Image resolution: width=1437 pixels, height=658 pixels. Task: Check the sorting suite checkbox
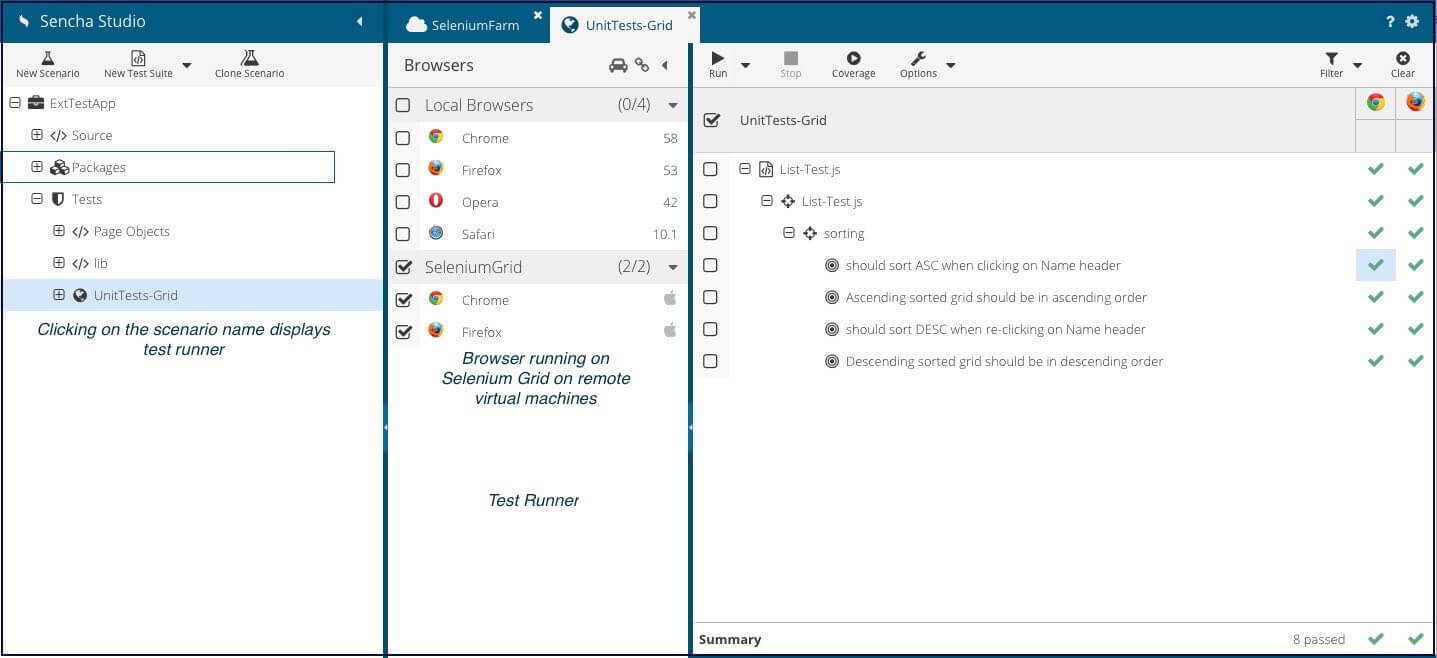710,233
